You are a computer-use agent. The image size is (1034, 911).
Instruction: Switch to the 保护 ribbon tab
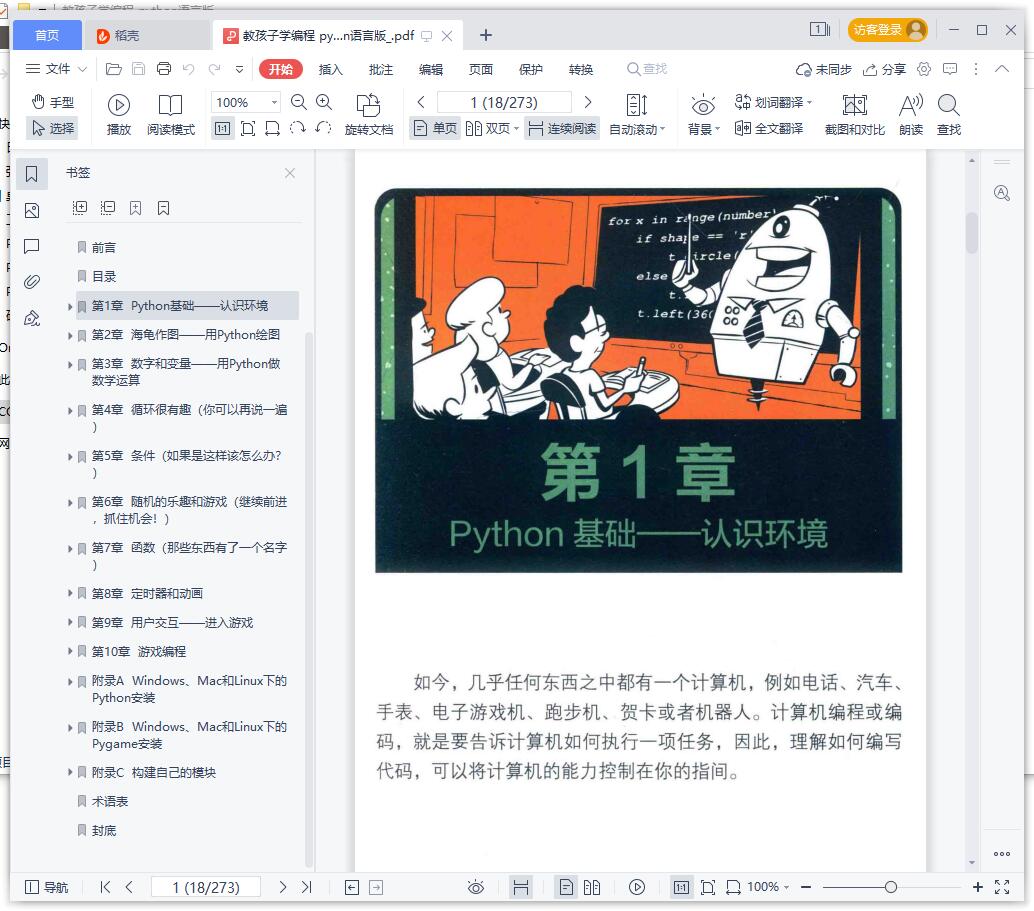click(531, 69)
